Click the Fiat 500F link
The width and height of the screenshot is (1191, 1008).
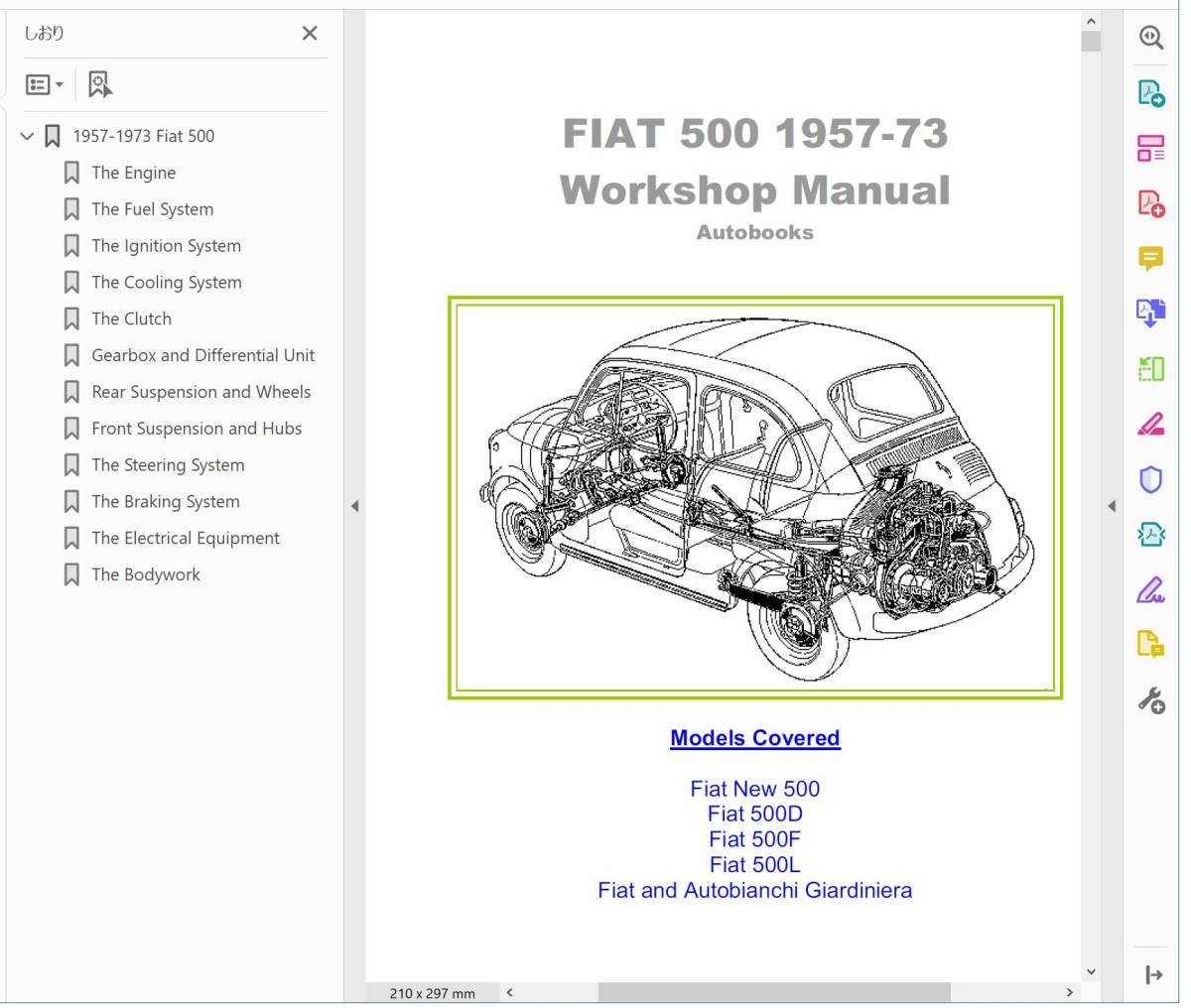coord(755,839)
